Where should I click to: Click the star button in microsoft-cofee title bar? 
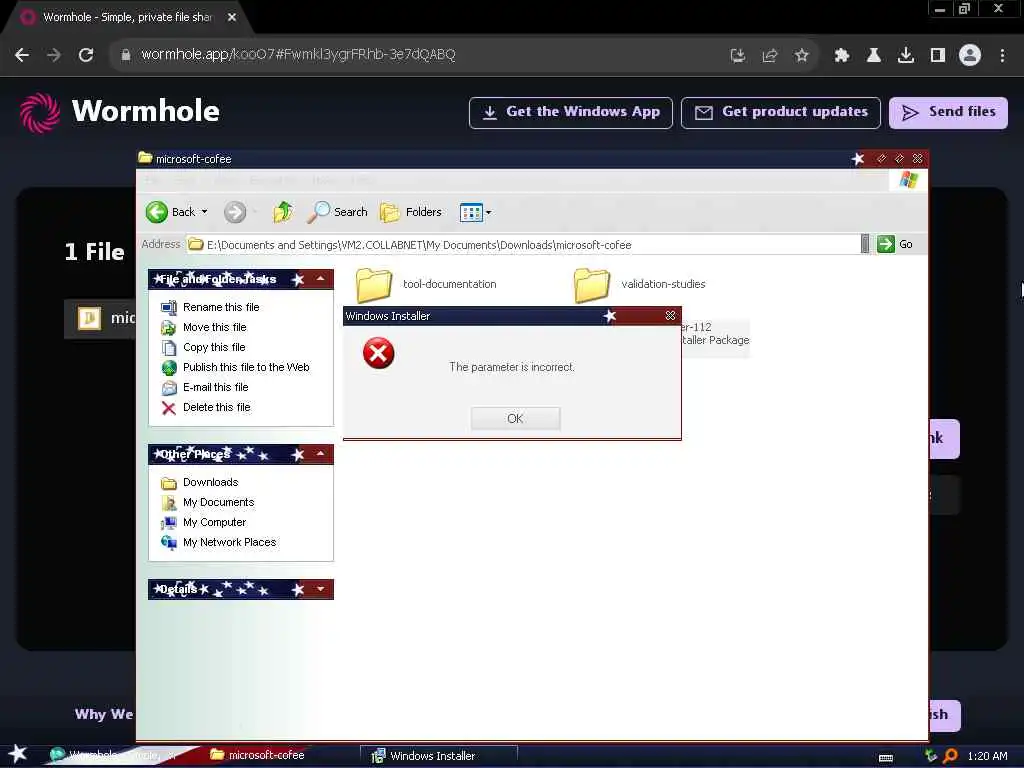click(858, 159)
